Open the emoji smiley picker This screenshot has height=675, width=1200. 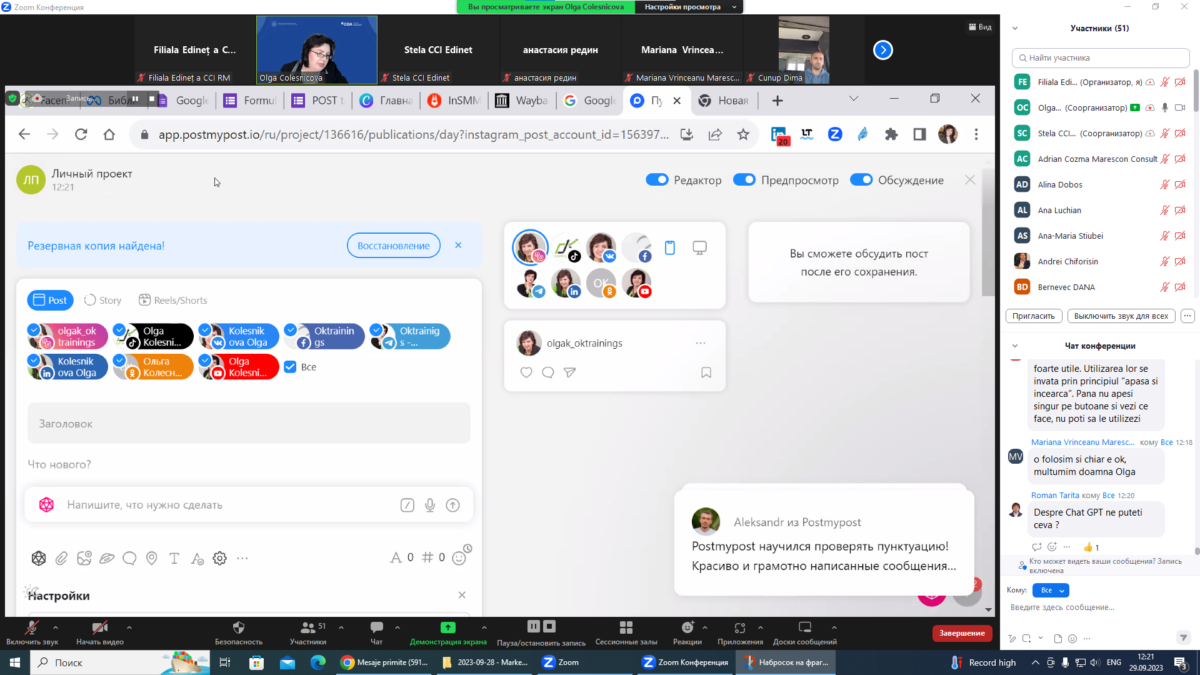click(x=460, y=558)
